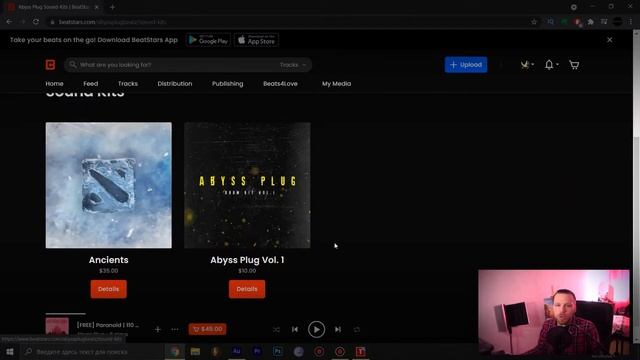Bookmark the page with star icon
The image size is (640, 360).
click(x=534, y=22)
